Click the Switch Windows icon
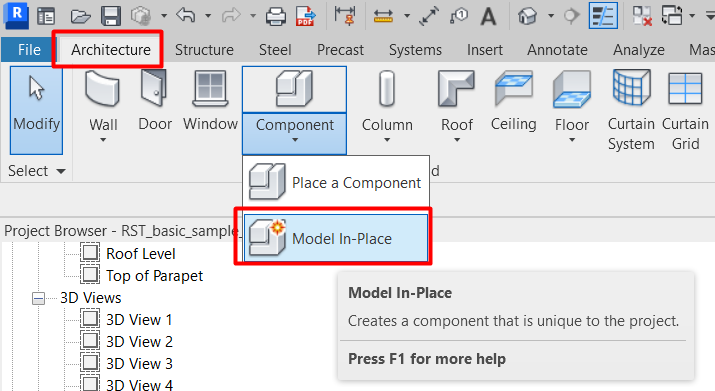The image size is (715, 391). [672, 16]
